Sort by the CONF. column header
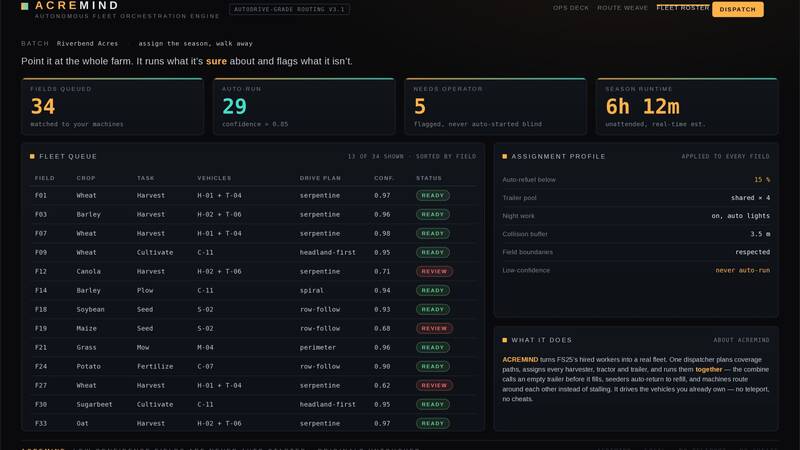This screenshot has width=800, height=450. (x=384, y=178)
